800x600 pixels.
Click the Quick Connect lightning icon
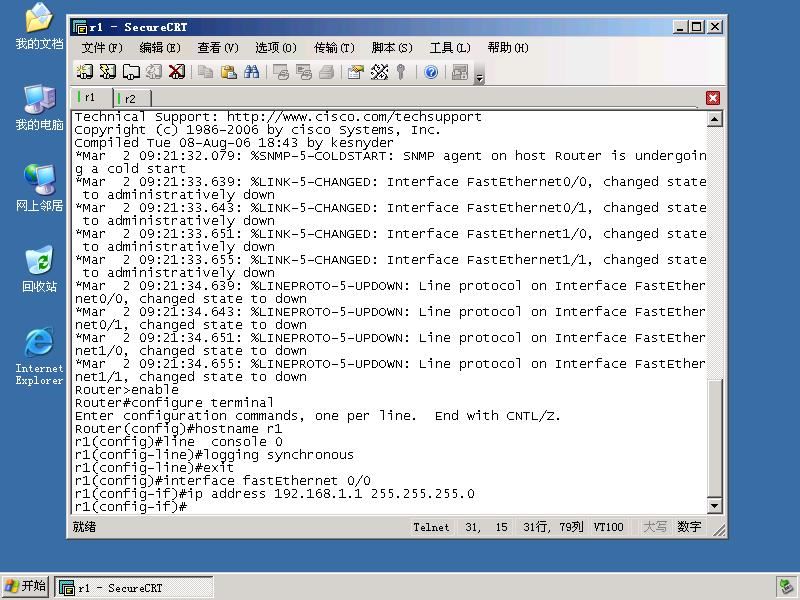tap(108, 72)
